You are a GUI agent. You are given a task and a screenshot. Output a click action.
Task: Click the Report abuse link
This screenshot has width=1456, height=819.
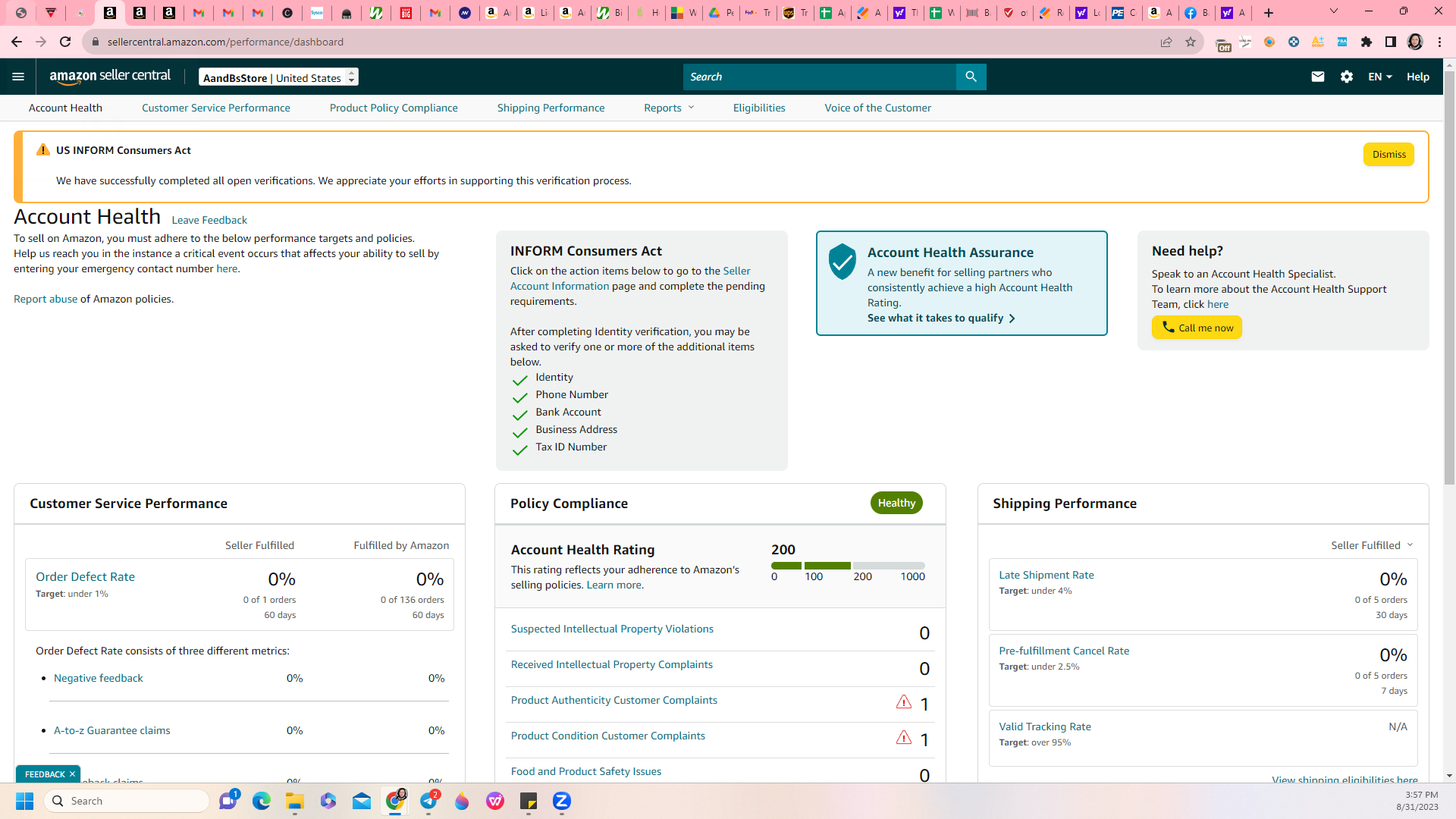coord(45,299)
